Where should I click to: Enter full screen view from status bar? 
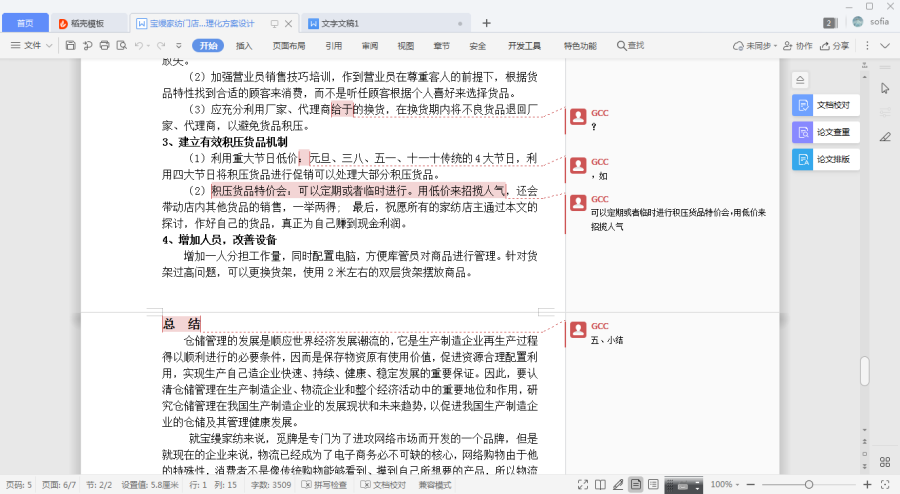pos(583,485)
